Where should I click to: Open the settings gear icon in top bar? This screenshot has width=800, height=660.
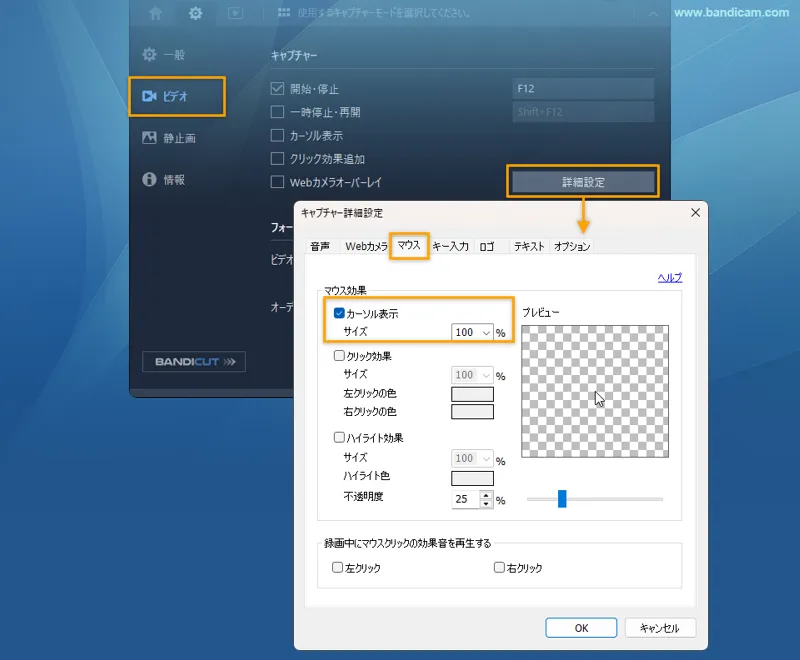tap(195, 13)
